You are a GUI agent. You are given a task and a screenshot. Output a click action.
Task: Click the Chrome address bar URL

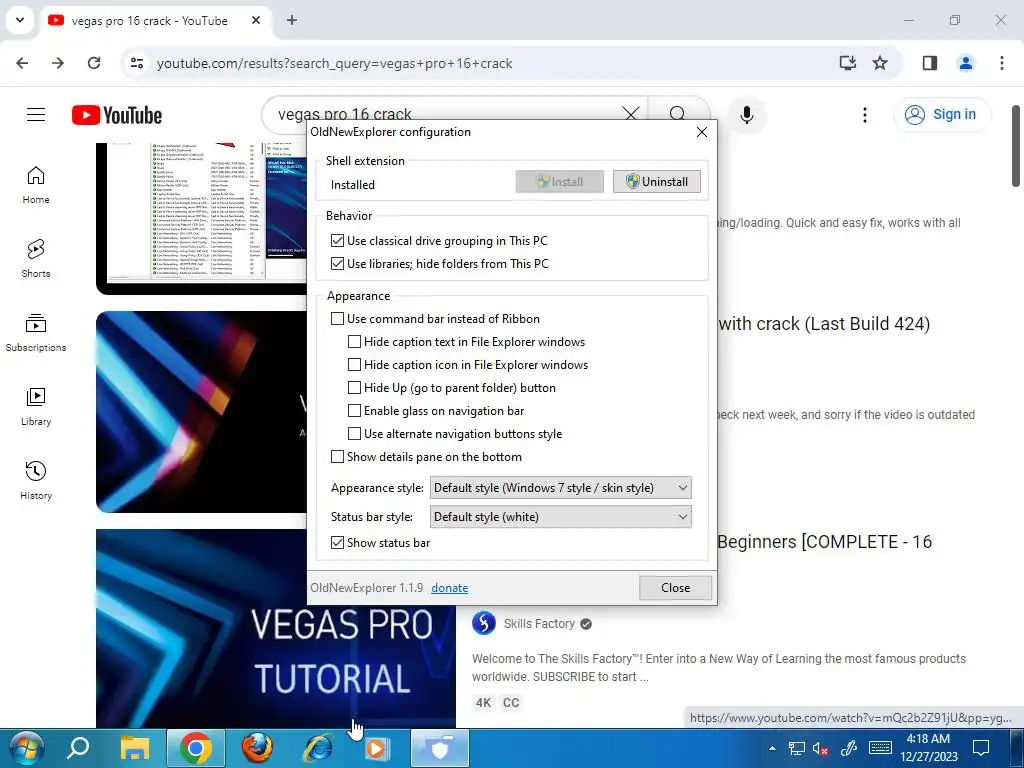pyautogui.click(x=334, y=63)
